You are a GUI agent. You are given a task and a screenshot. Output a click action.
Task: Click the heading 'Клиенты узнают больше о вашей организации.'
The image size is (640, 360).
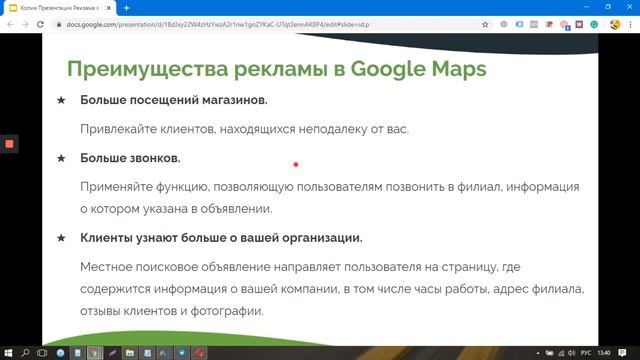coord(221,238)
